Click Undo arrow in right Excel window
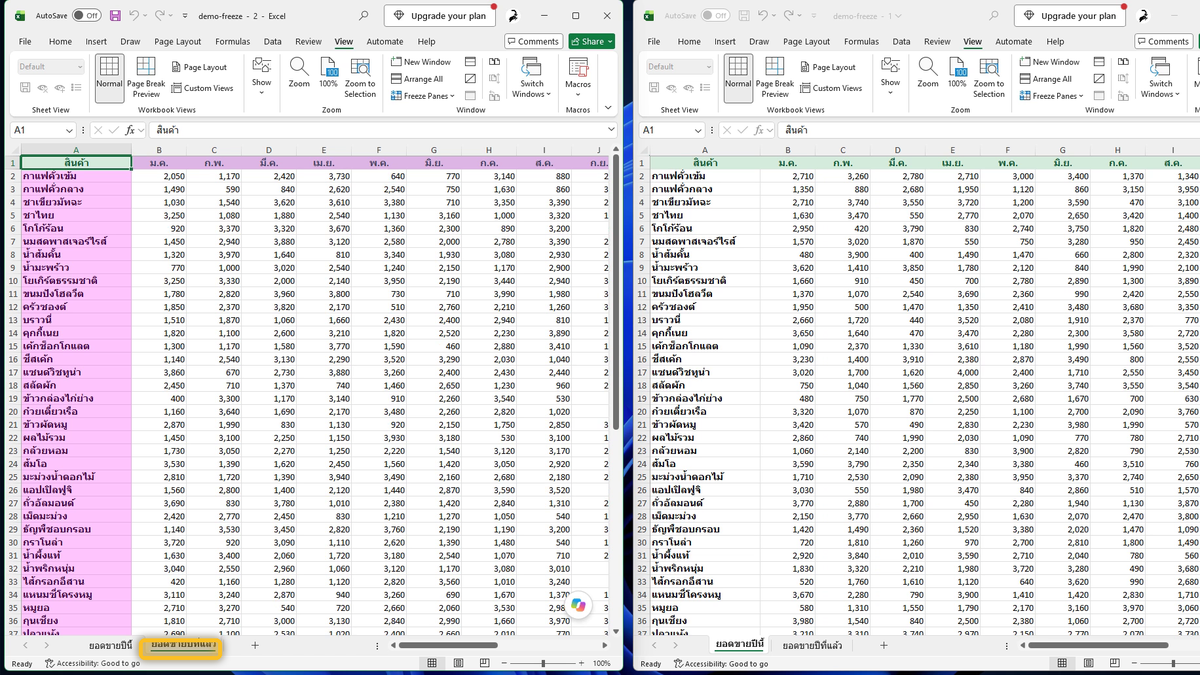Viewport: 1200px width, 675px height. tap(763, 16)
